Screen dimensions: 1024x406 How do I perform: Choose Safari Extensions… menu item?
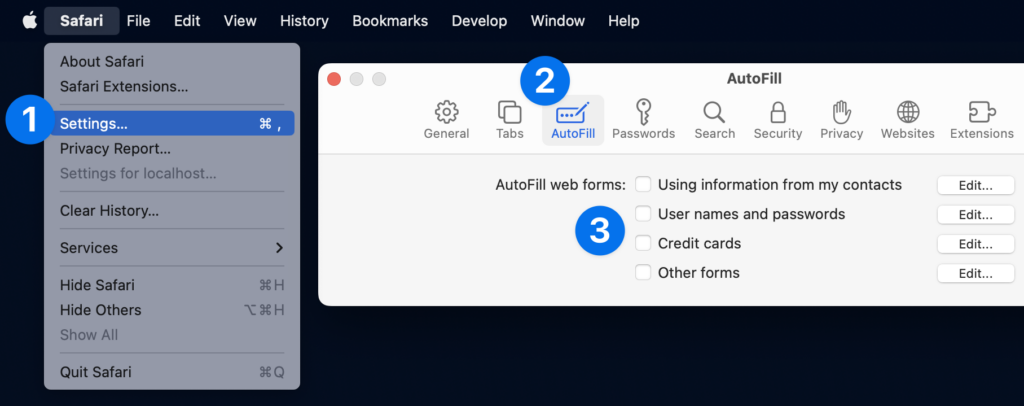(172, 87)
